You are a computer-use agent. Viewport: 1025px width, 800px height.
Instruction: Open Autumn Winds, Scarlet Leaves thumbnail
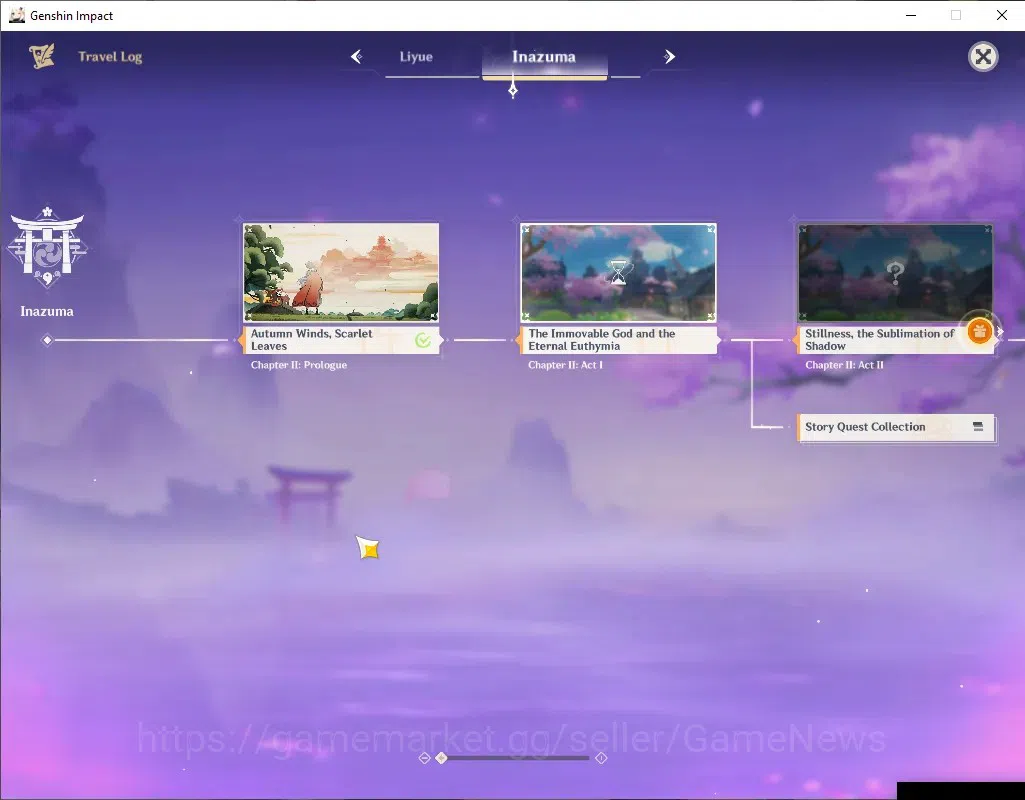pyautogui.click(x=341, y=272)
